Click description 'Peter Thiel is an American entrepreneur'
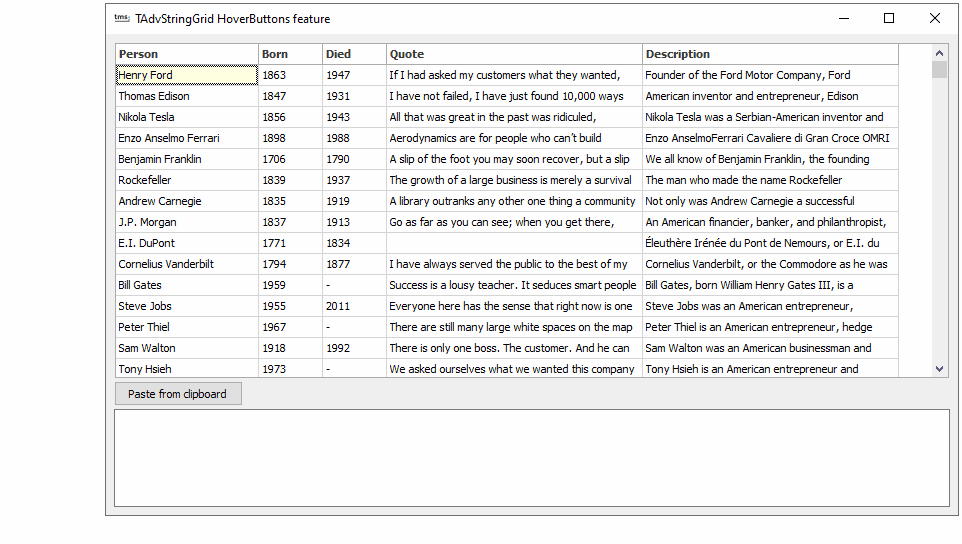 point(770,327)
